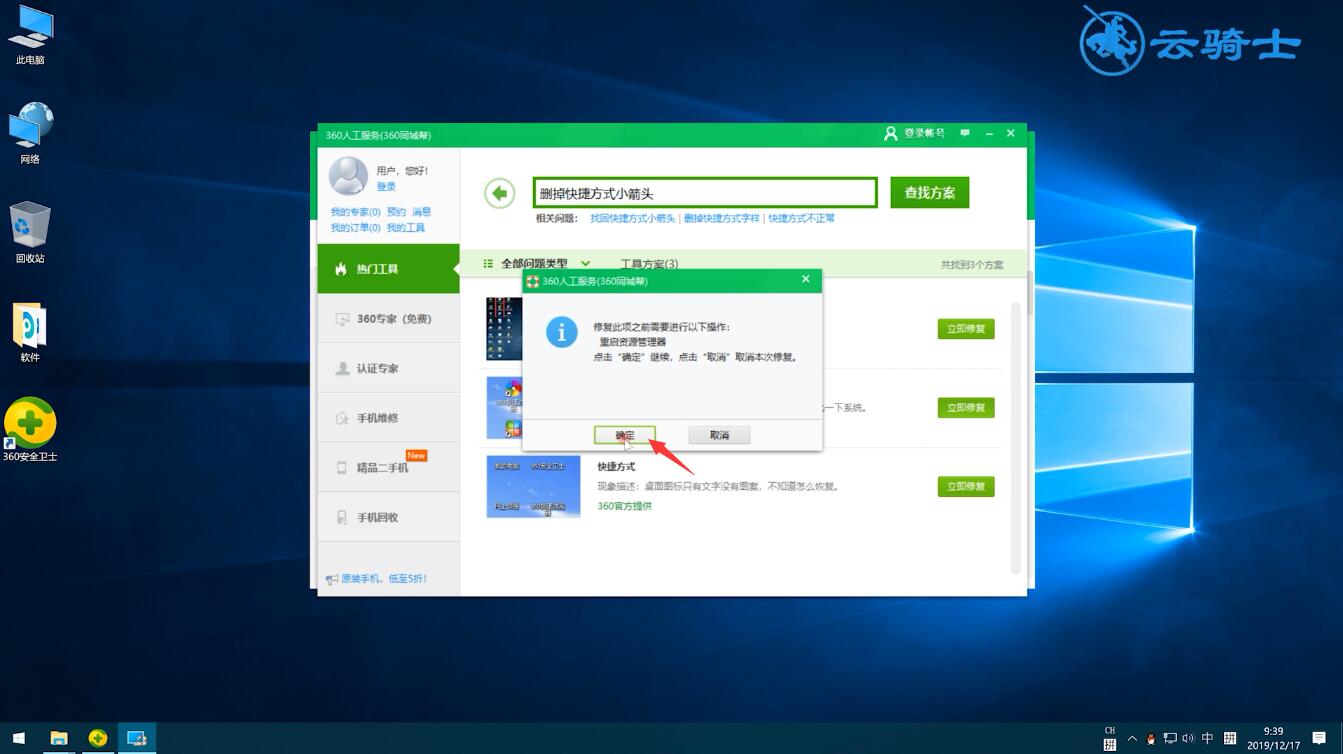Click the flame icon beside 热门工具
Image resolution: width=1343 pixels, height=754 pixels.
341,269
